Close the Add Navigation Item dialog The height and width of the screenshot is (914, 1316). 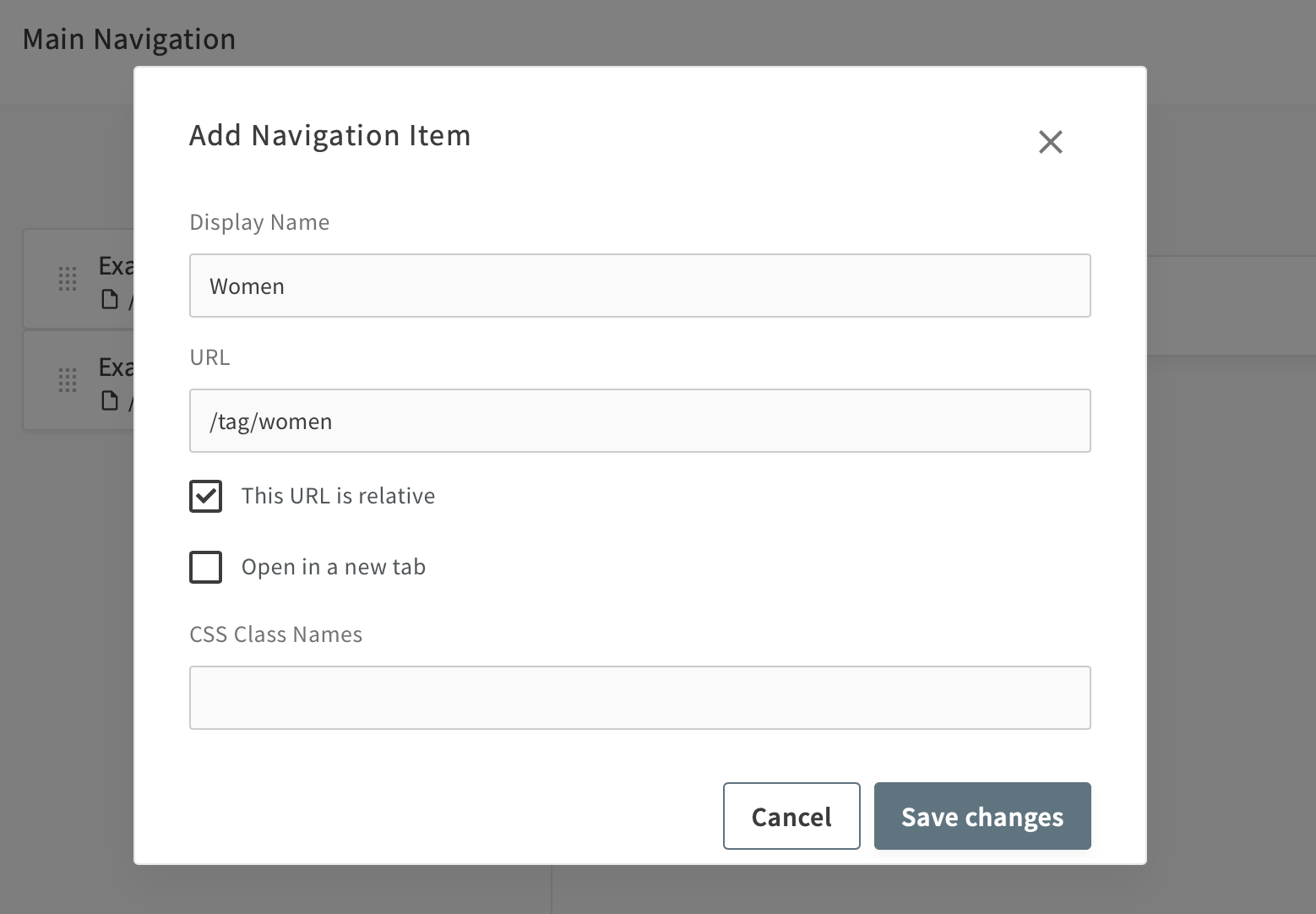(x=1050, y=142)
